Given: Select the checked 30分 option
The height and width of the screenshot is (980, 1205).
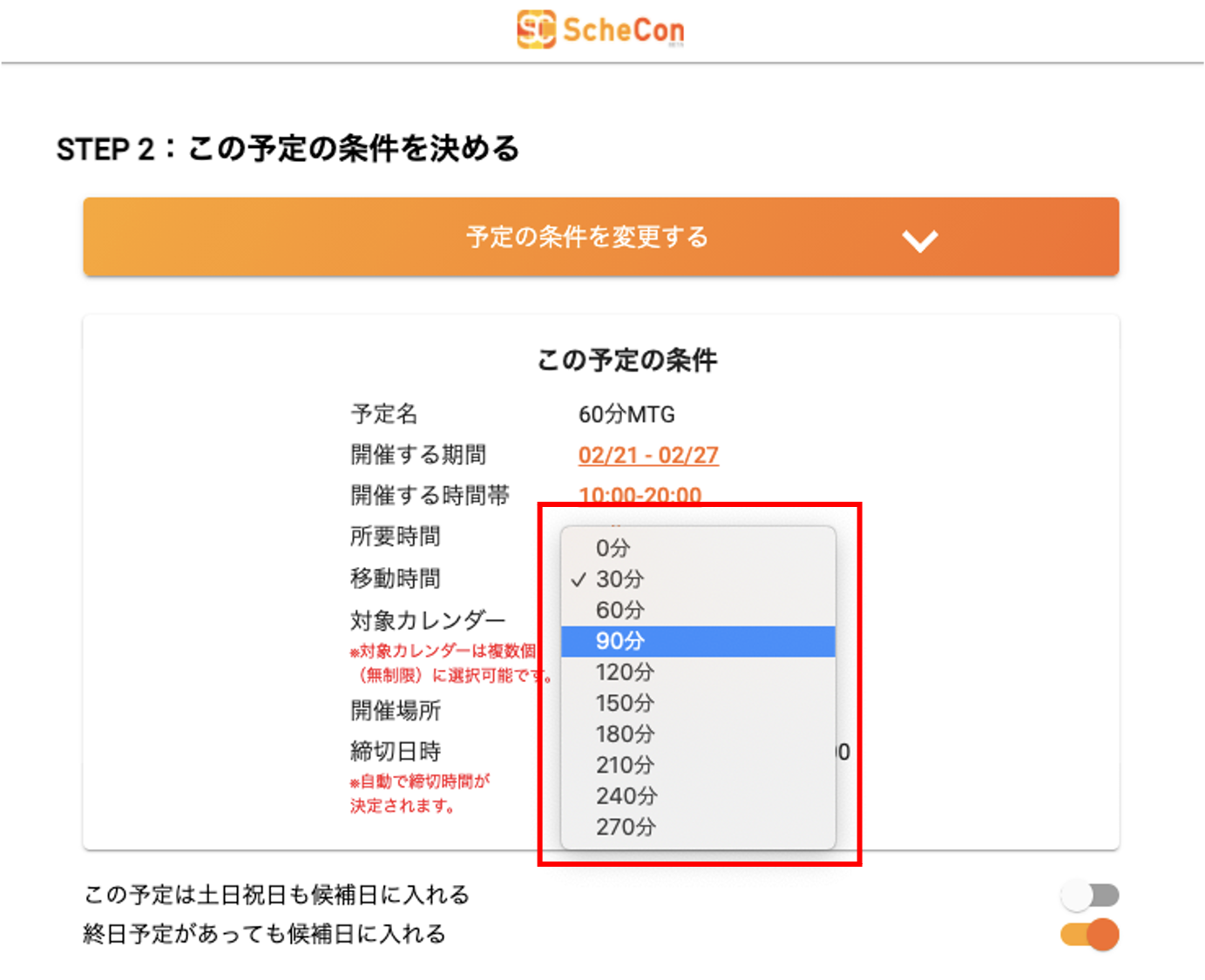Looking at the screenshot, I should (619, 579).
